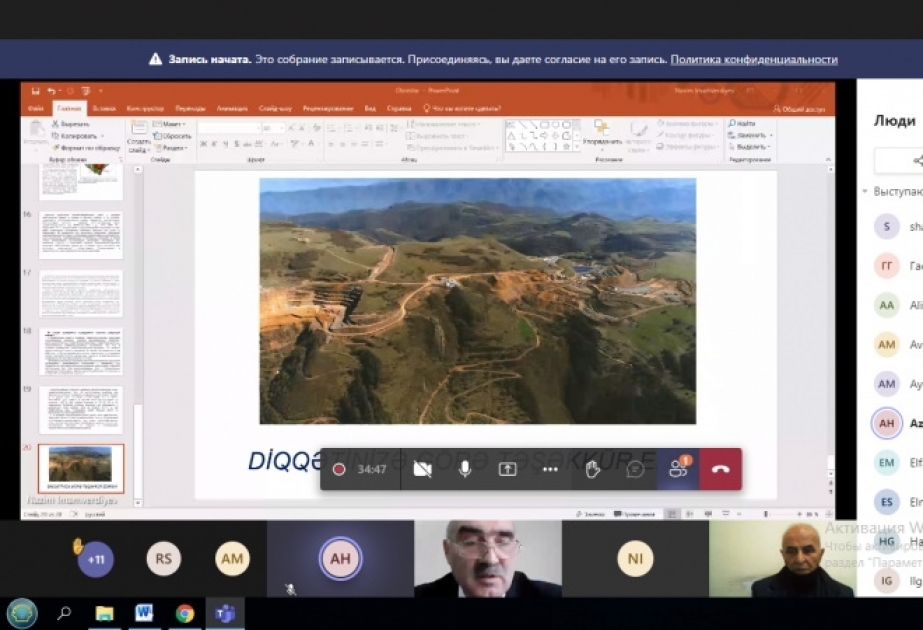Toggle strikethrough abc formatting

[x=248, y=144]
